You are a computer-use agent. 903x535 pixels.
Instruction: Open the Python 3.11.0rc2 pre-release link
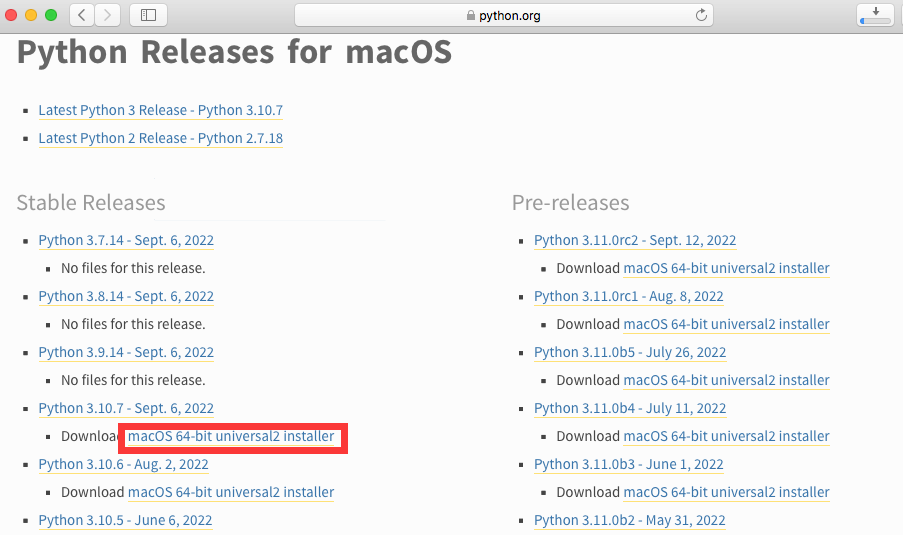[x=635, y=240]
